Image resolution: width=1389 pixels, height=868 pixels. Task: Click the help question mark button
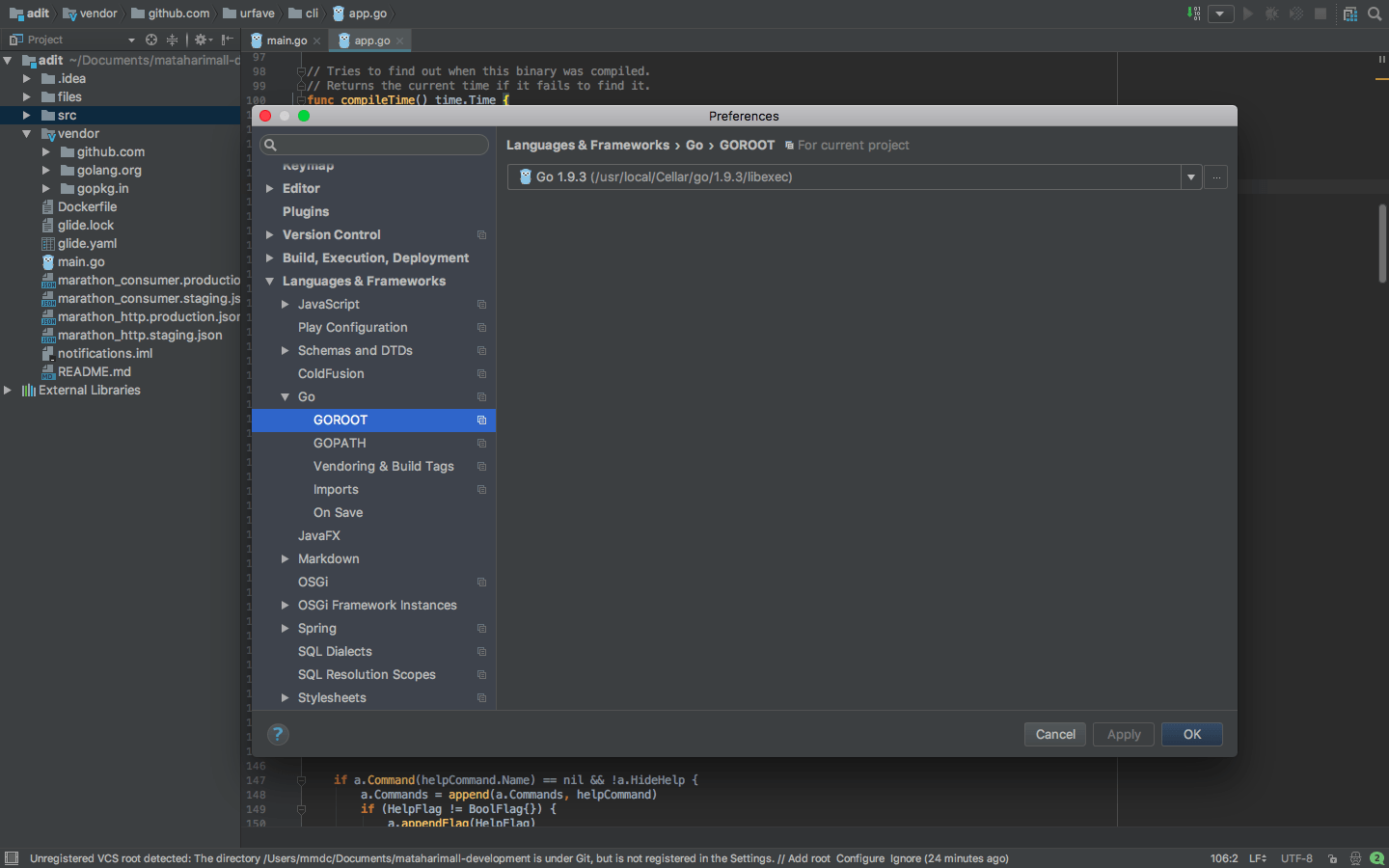click(278, 734)
